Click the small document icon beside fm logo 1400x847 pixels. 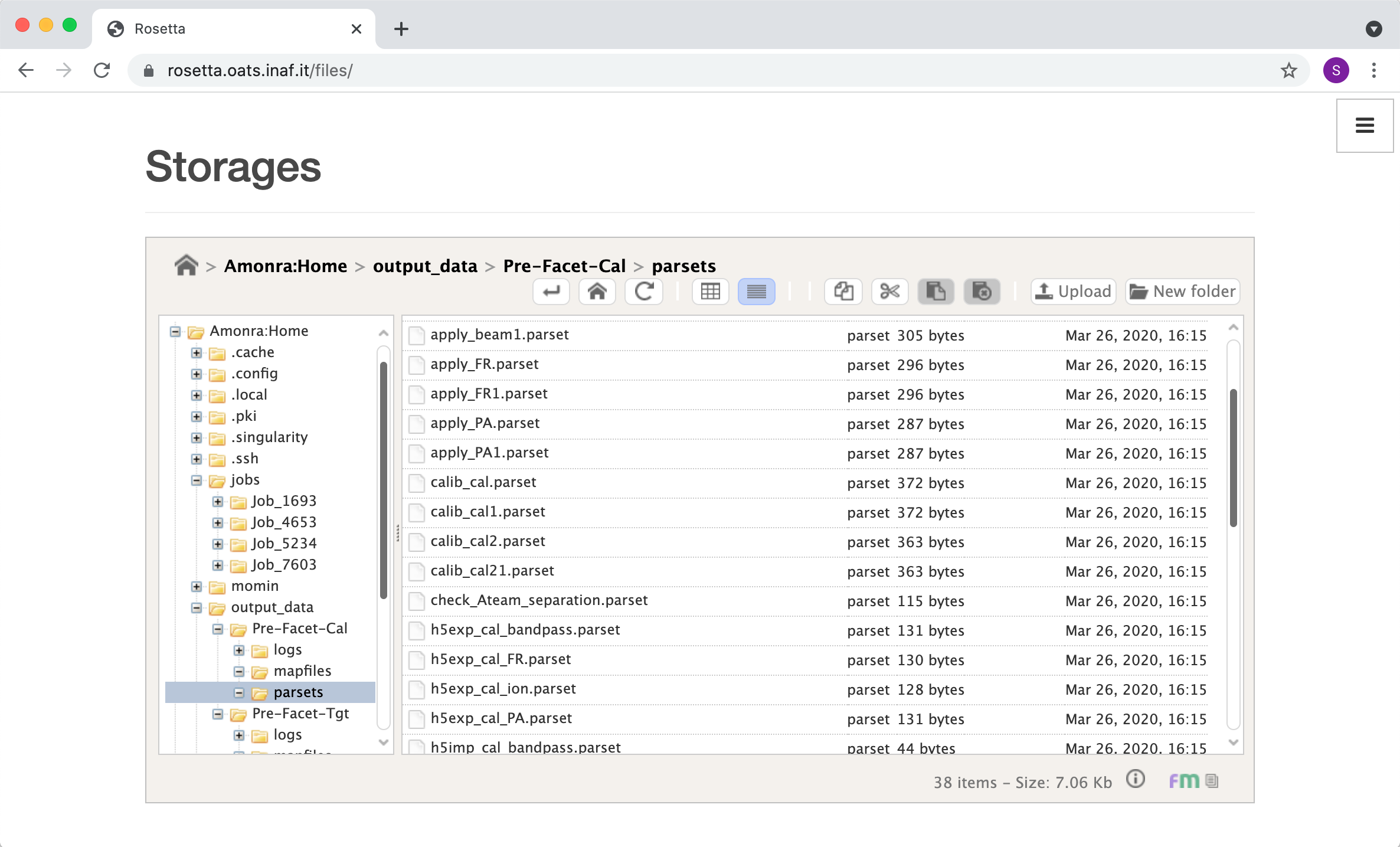pyautogui.click(x=1212, y=781)
